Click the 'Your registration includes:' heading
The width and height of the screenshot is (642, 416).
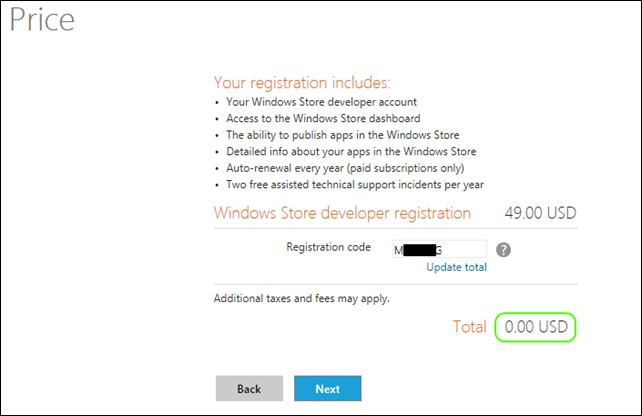[x=302, y=82]
